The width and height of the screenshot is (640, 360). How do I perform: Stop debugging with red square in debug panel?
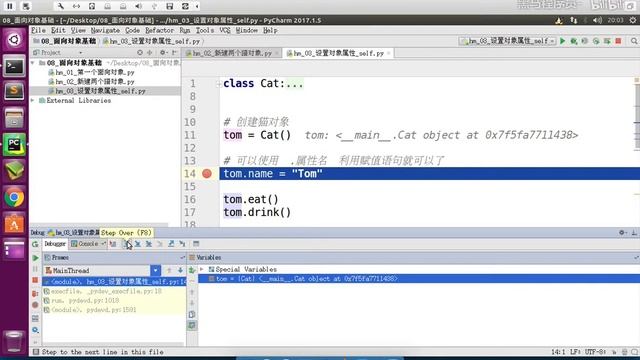[x=36, y=280]
